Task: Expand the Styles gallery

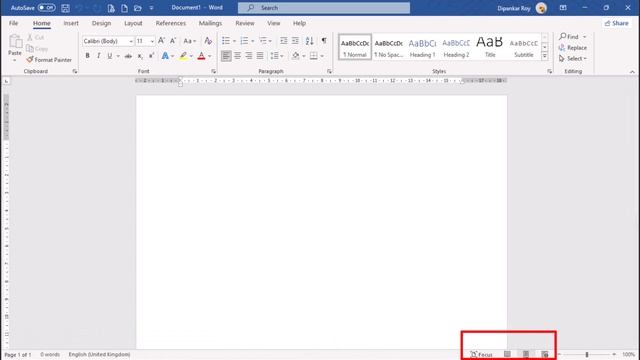Action: (544, 56)
